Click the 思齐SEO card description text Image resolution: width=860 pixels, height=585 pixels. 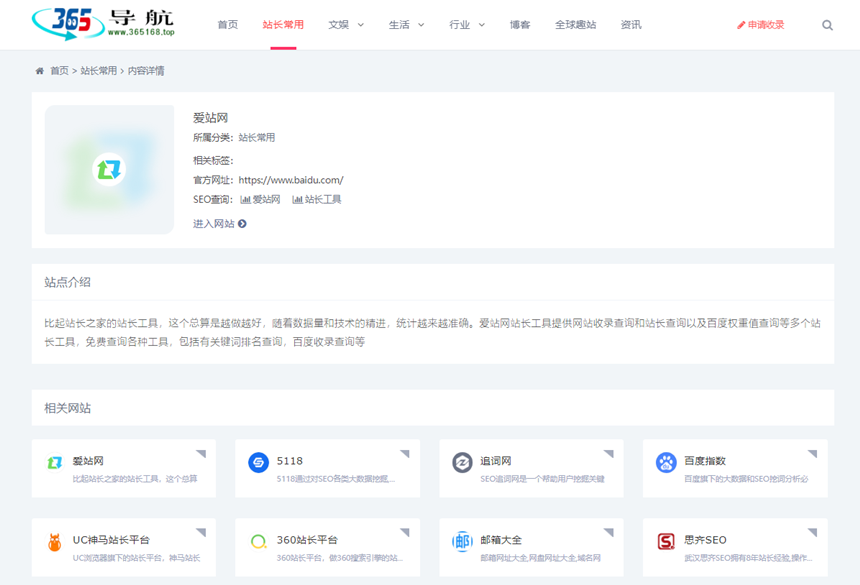pyautogui.click(x=748, y=558)
